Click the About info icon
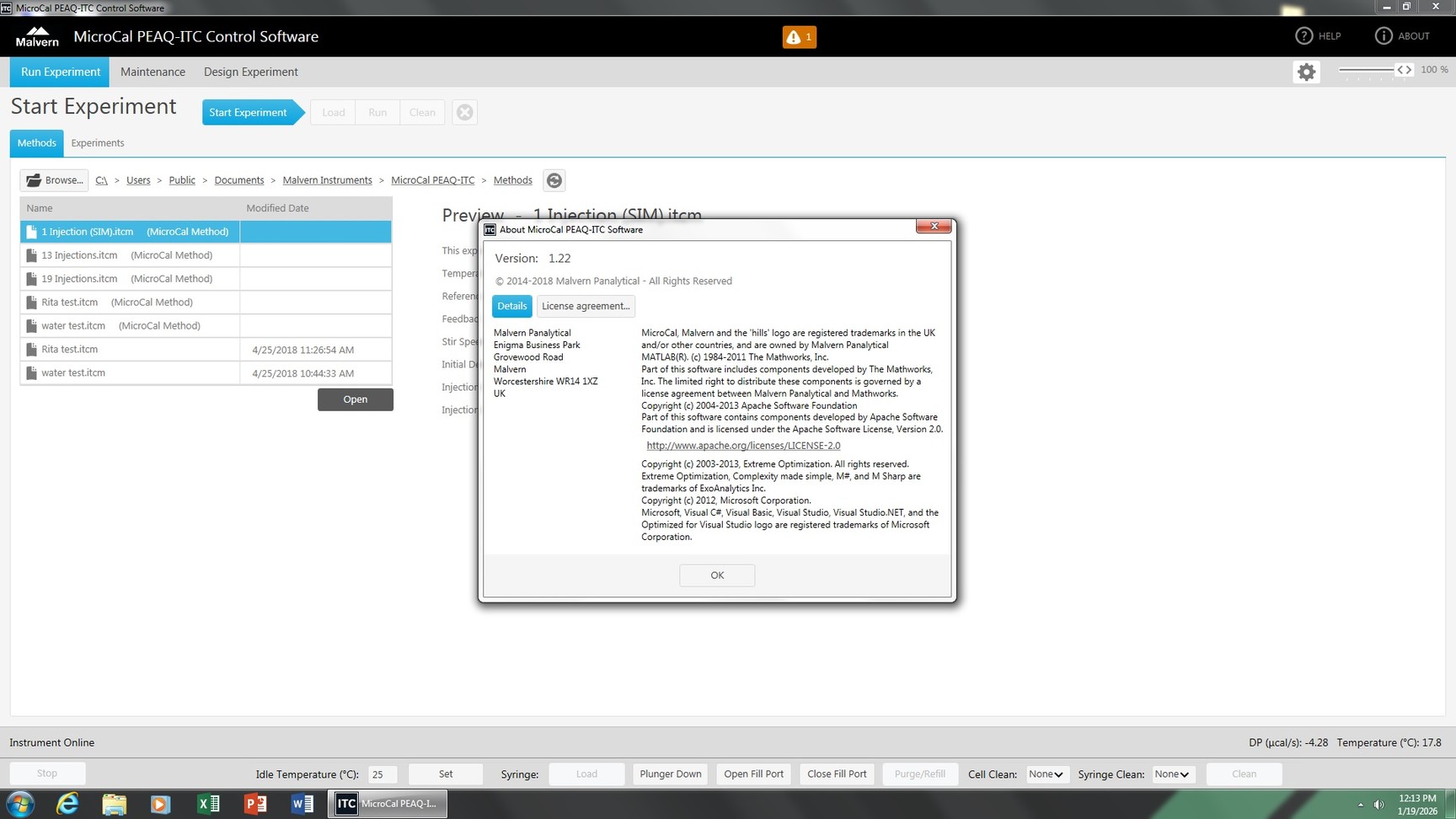 click(1384, 36)
